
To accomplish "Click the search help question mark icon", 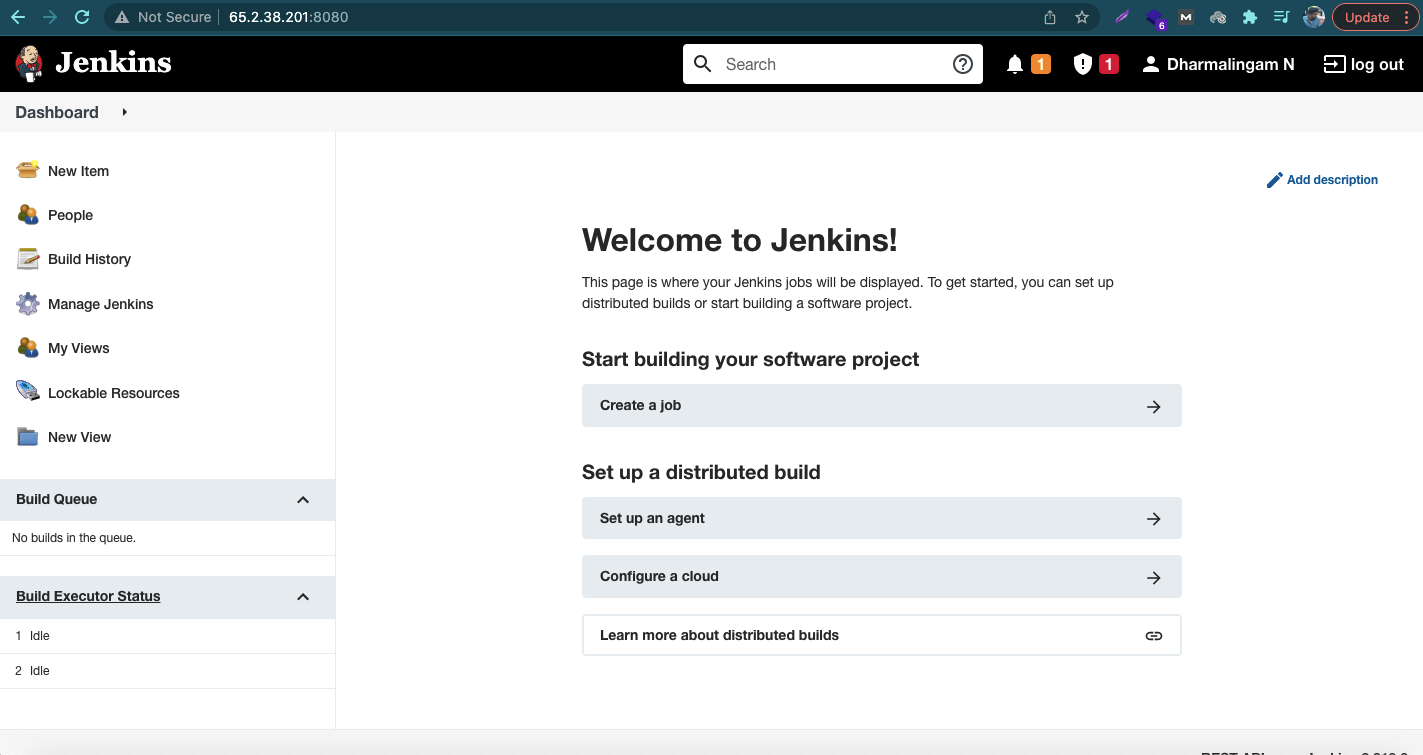I will [x=963, y=64].
